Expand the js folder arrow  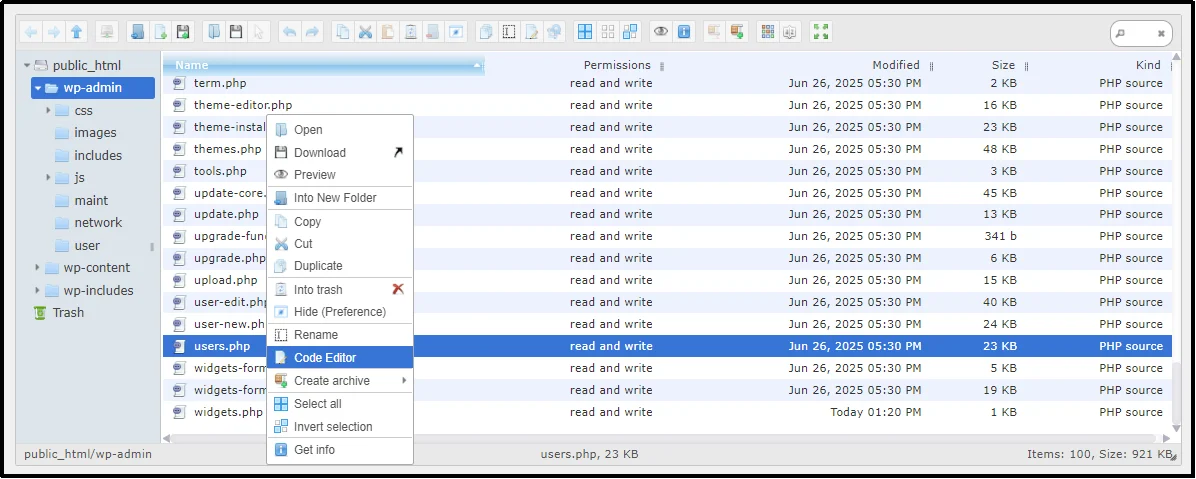point(48,178)
